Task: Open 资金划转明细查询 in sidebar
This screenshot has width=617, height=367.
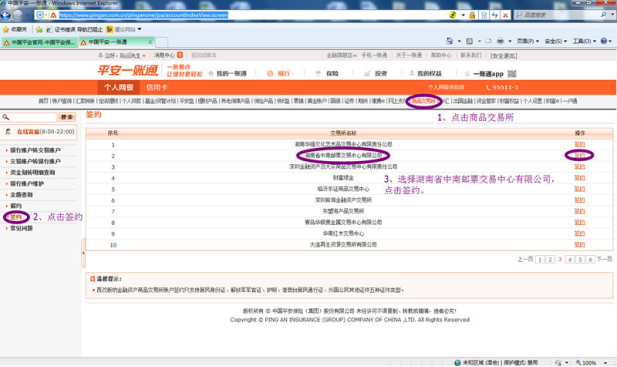Action: pos(33,172)
